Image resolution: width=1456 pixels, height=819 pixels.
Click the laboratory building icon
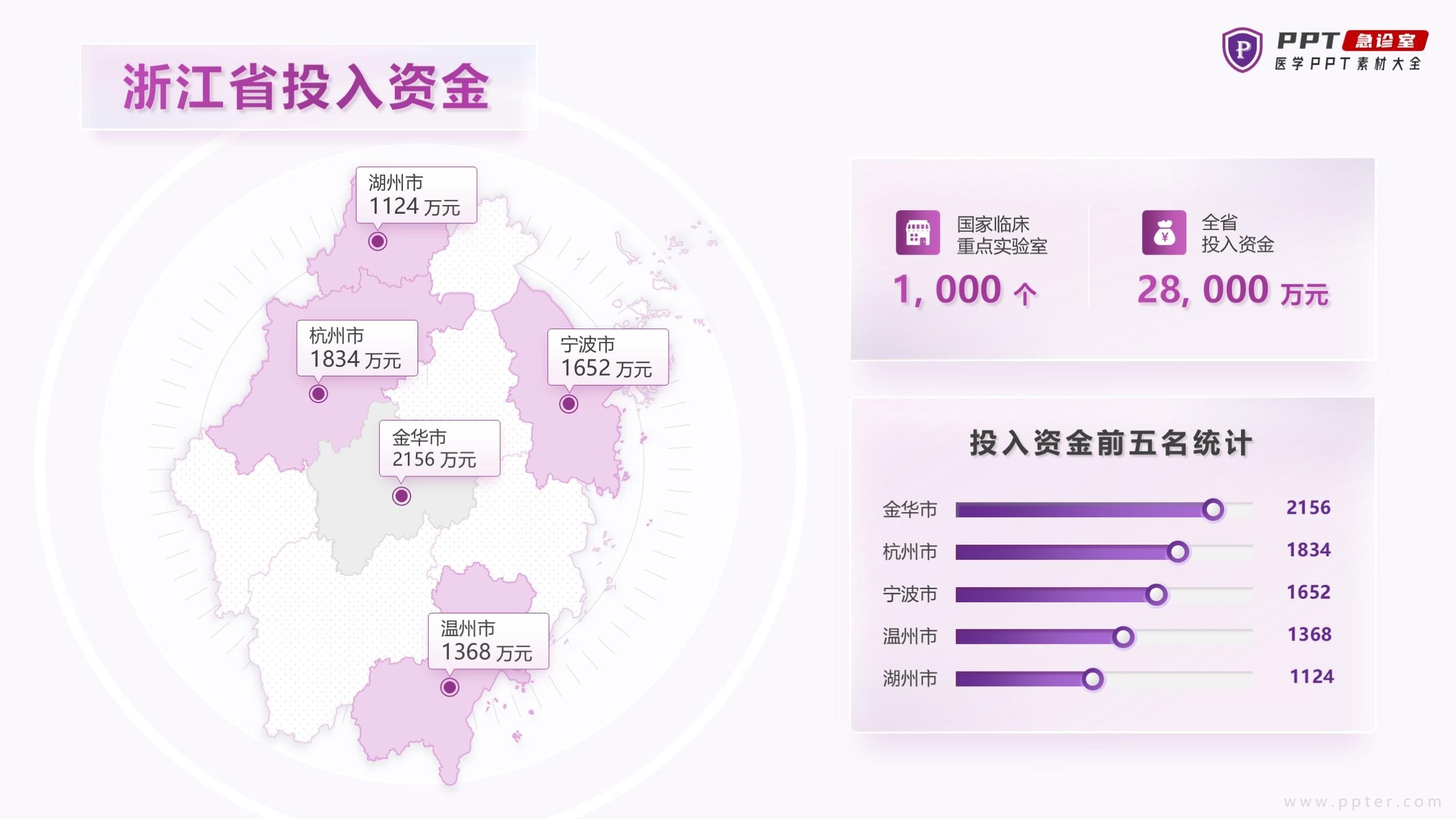tap(918, 232)
